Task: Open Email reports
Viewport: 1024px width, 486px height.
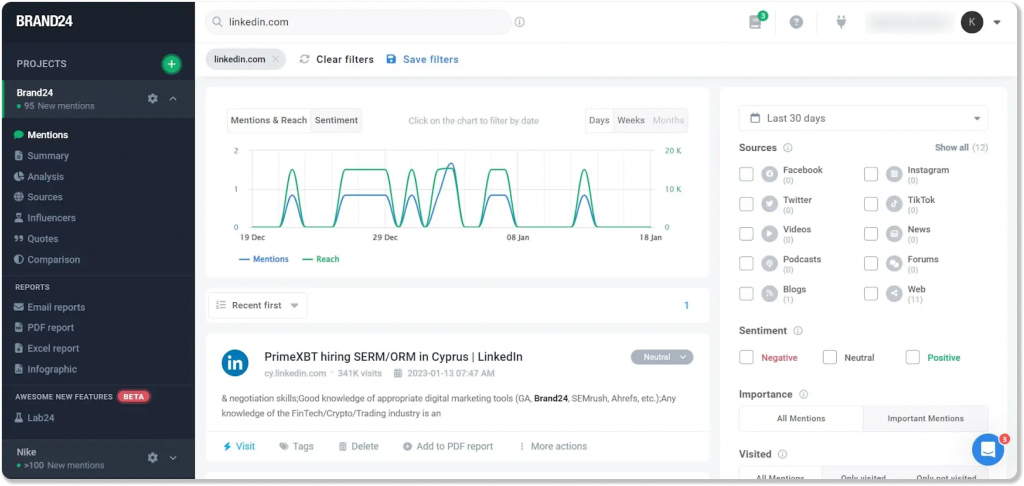Action: [50, 308]
